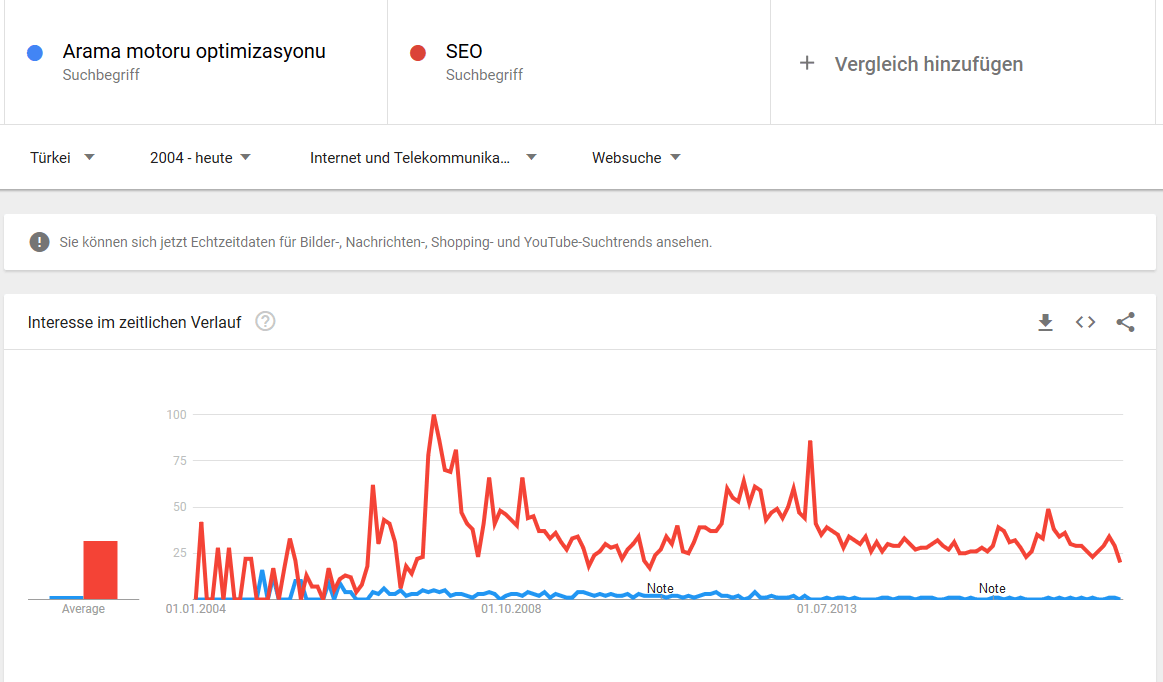
Task: Click the plus icon to add comparison
Action: coord(807,64)
